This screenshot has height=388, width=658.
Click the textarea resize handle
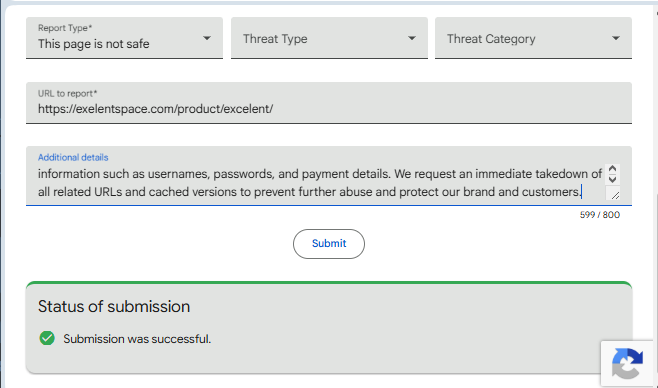615,195
